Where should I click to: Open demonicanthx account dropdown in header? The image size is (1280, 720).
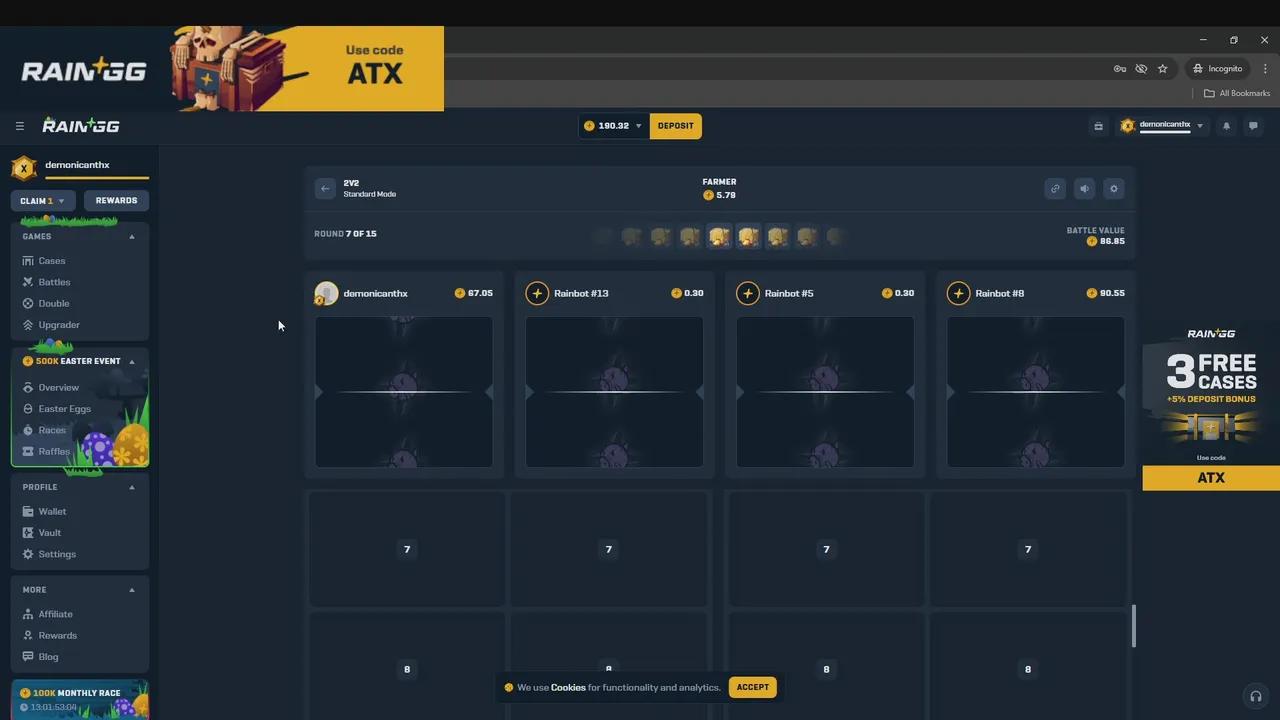pyautogui.click(x=1163, y=126)
